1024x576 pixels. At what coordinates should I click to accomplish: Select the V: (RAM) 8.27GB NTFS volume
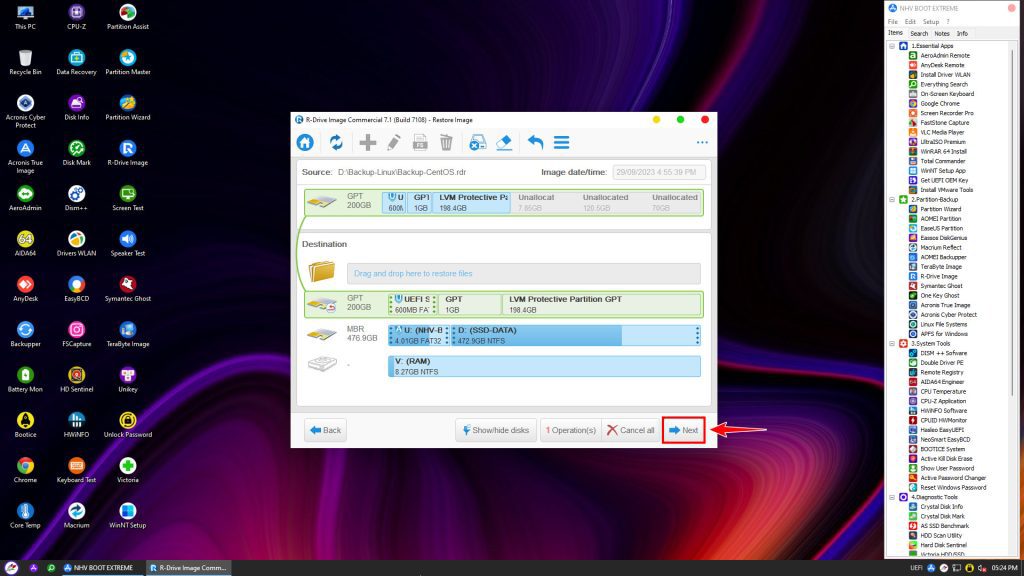544,366
